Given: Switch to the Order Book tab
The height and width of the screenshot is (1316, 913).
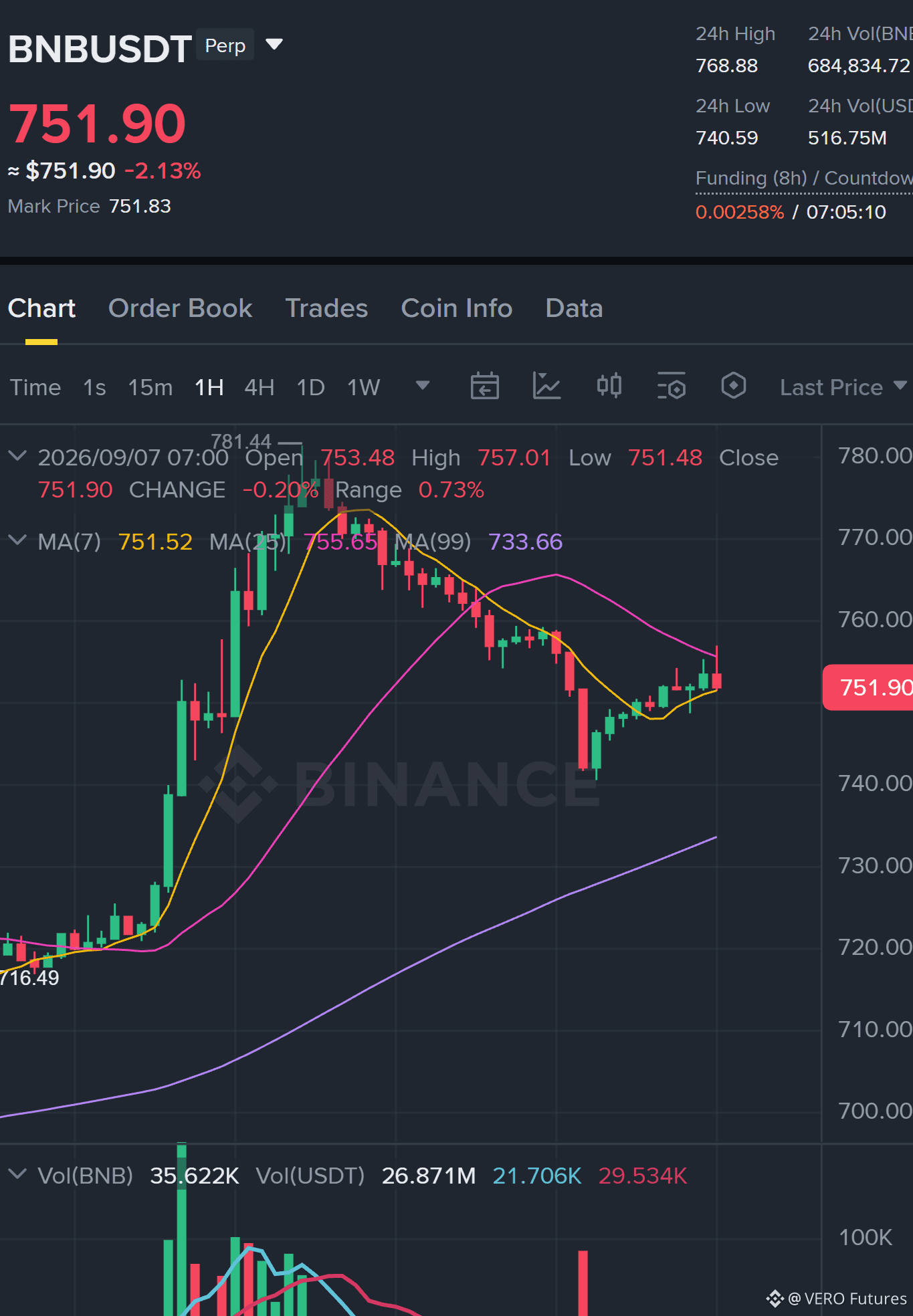Looking at the screenshot, I should tap(181, 308).
